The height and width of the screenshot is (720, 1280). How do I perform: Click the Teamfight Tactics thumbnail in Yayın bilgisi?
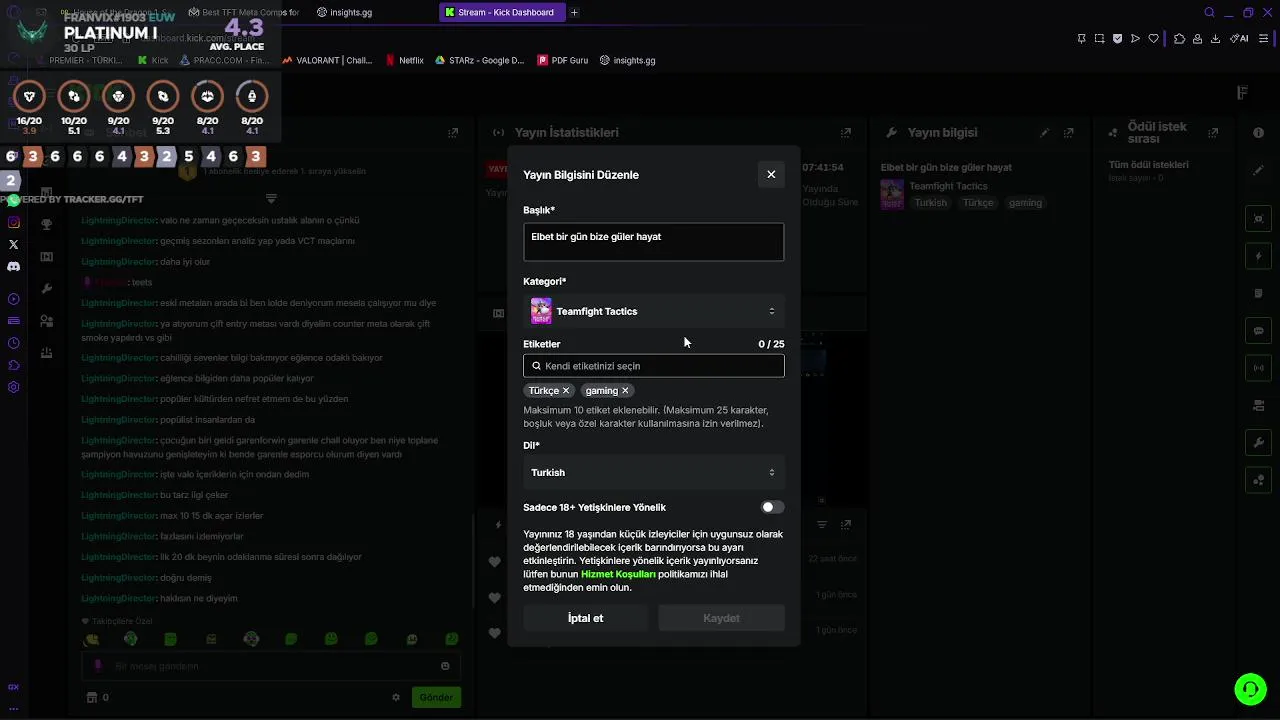892,195
